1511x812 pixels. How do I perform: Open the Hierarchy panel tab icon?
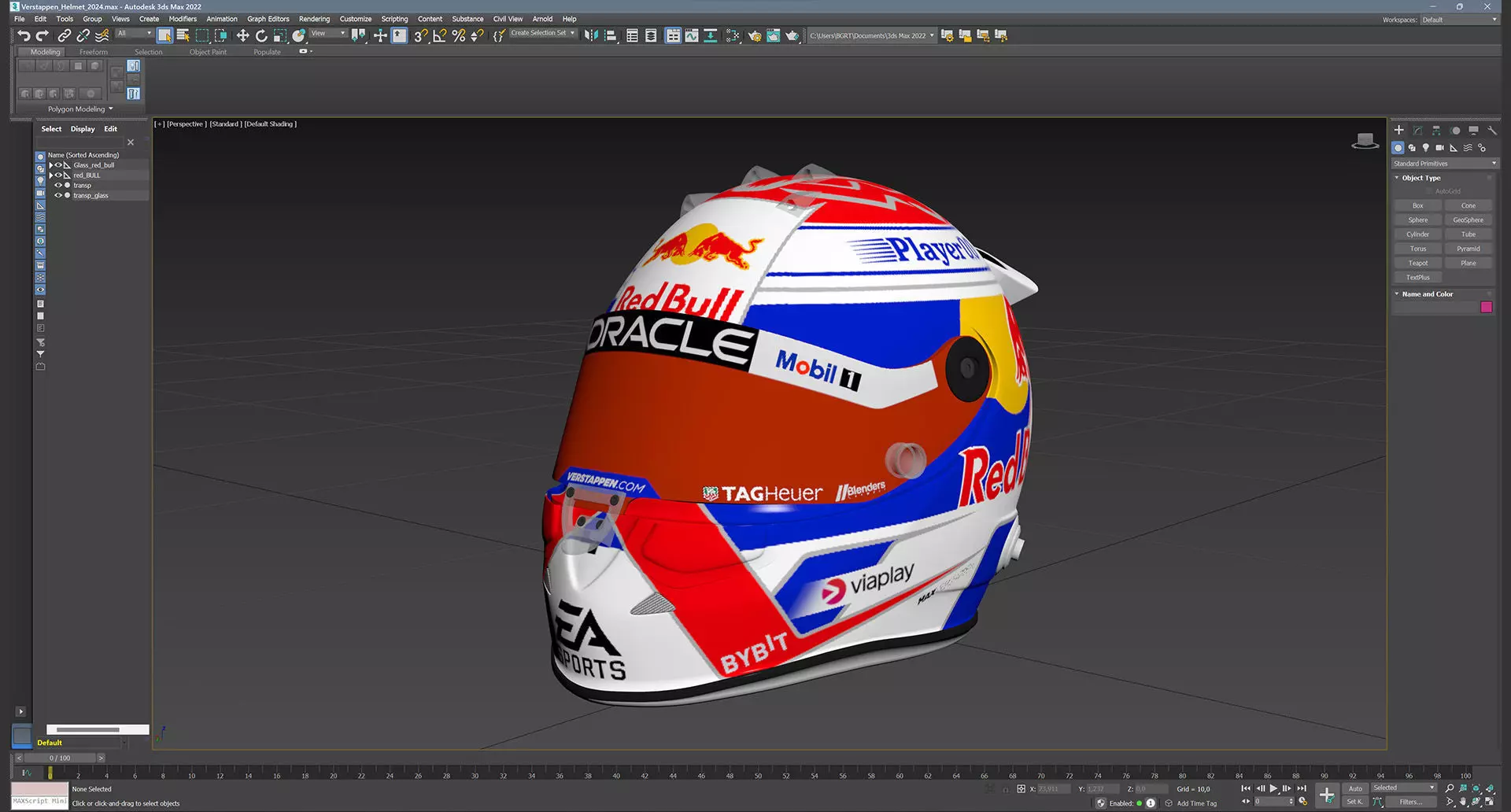[1436, 131]
